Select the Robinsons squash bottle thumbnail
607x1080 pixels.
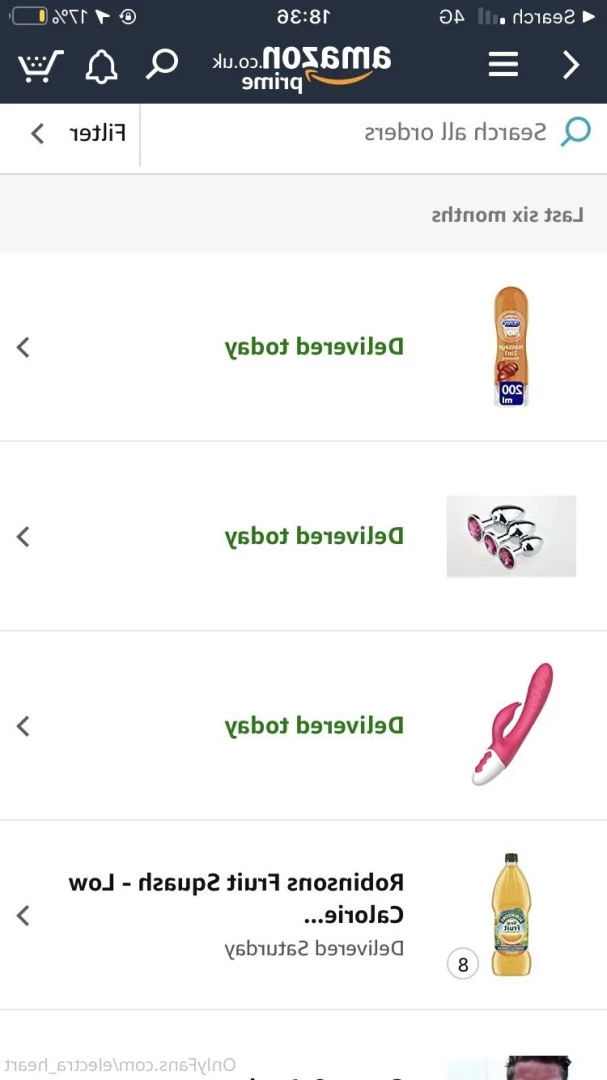tap(511, 915)
